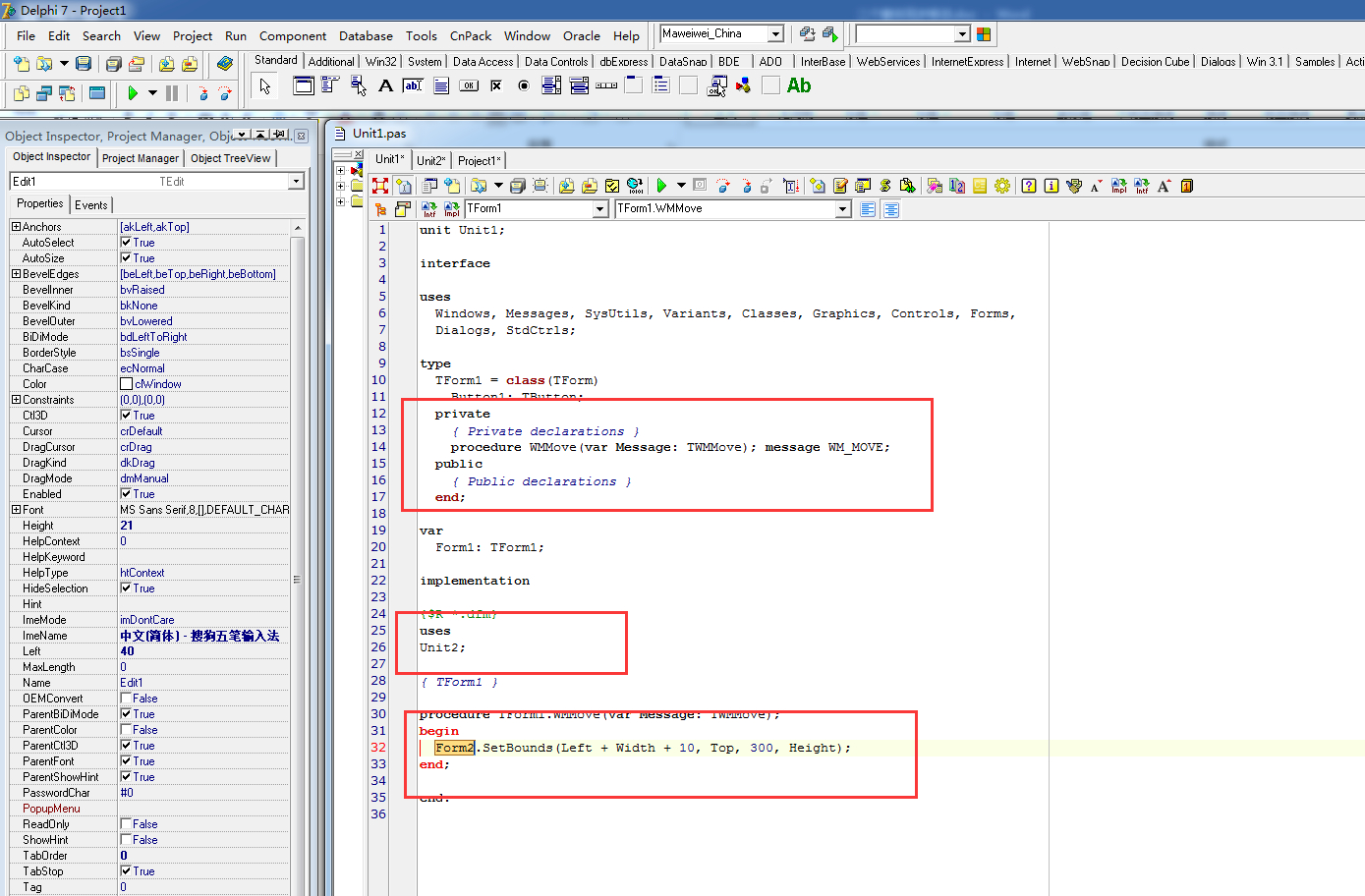Pick the OK Button component
This screenshot has height=896, width=1365.
pyautogui.click(x=469, y=85)
